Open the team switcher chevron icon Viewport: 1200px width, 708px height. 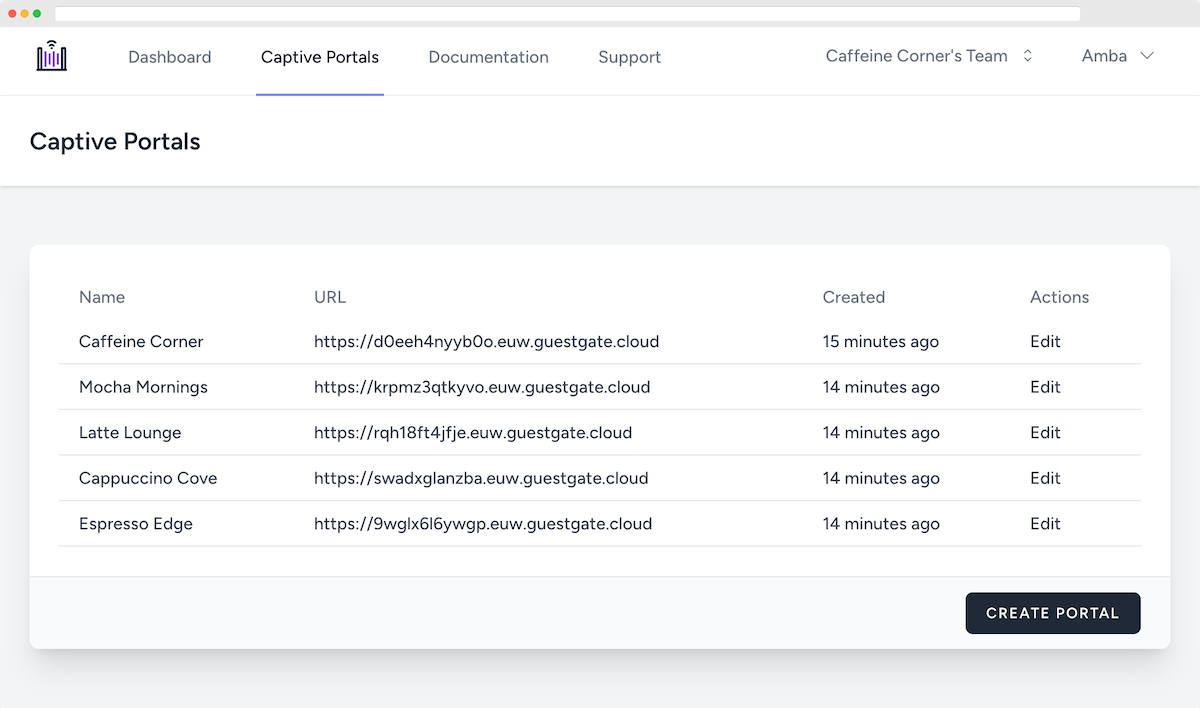(x=1027, y=56)
